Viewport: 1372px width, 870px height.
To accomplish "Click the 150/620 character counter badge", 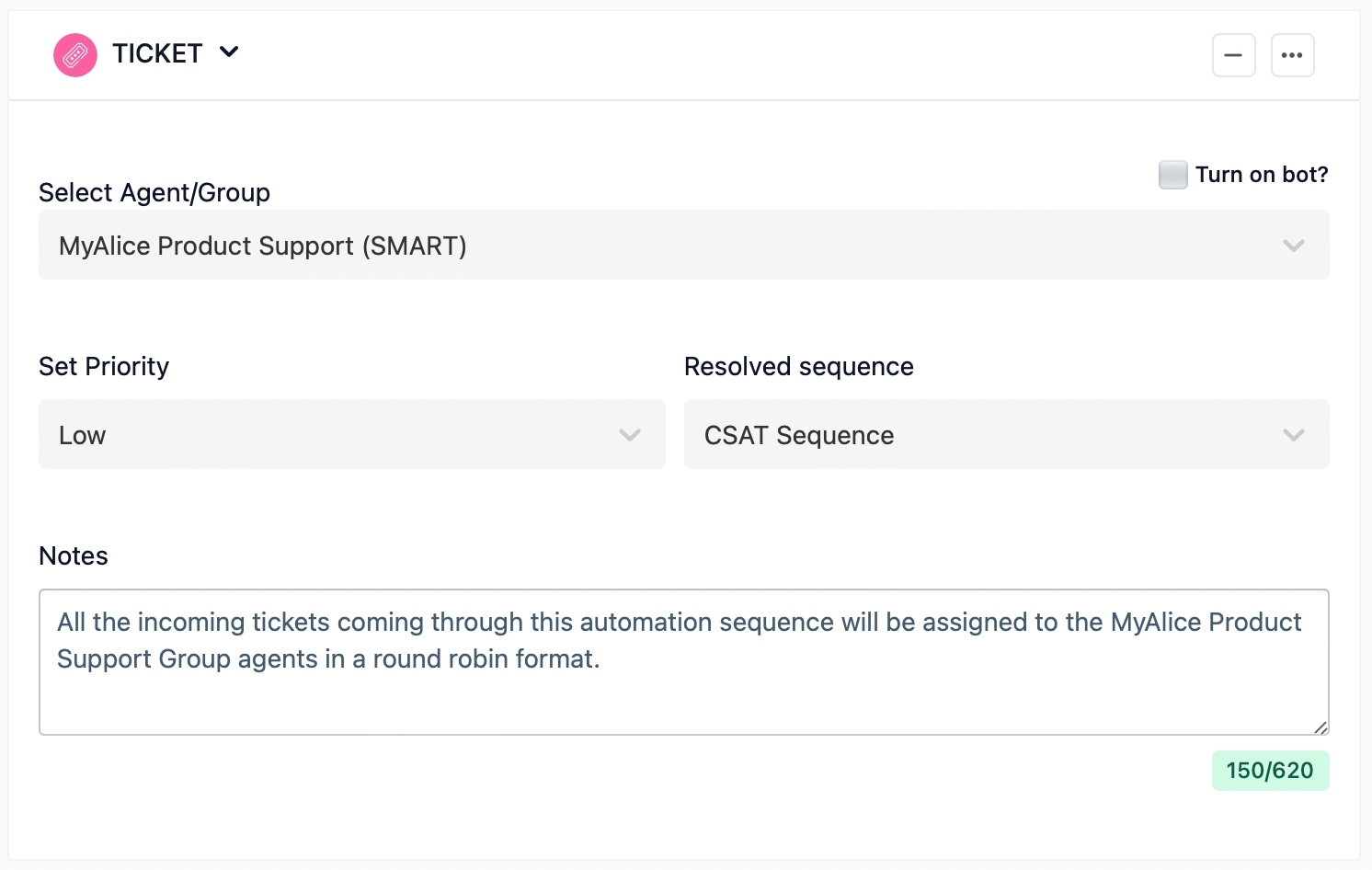I will coord(1269,771).
